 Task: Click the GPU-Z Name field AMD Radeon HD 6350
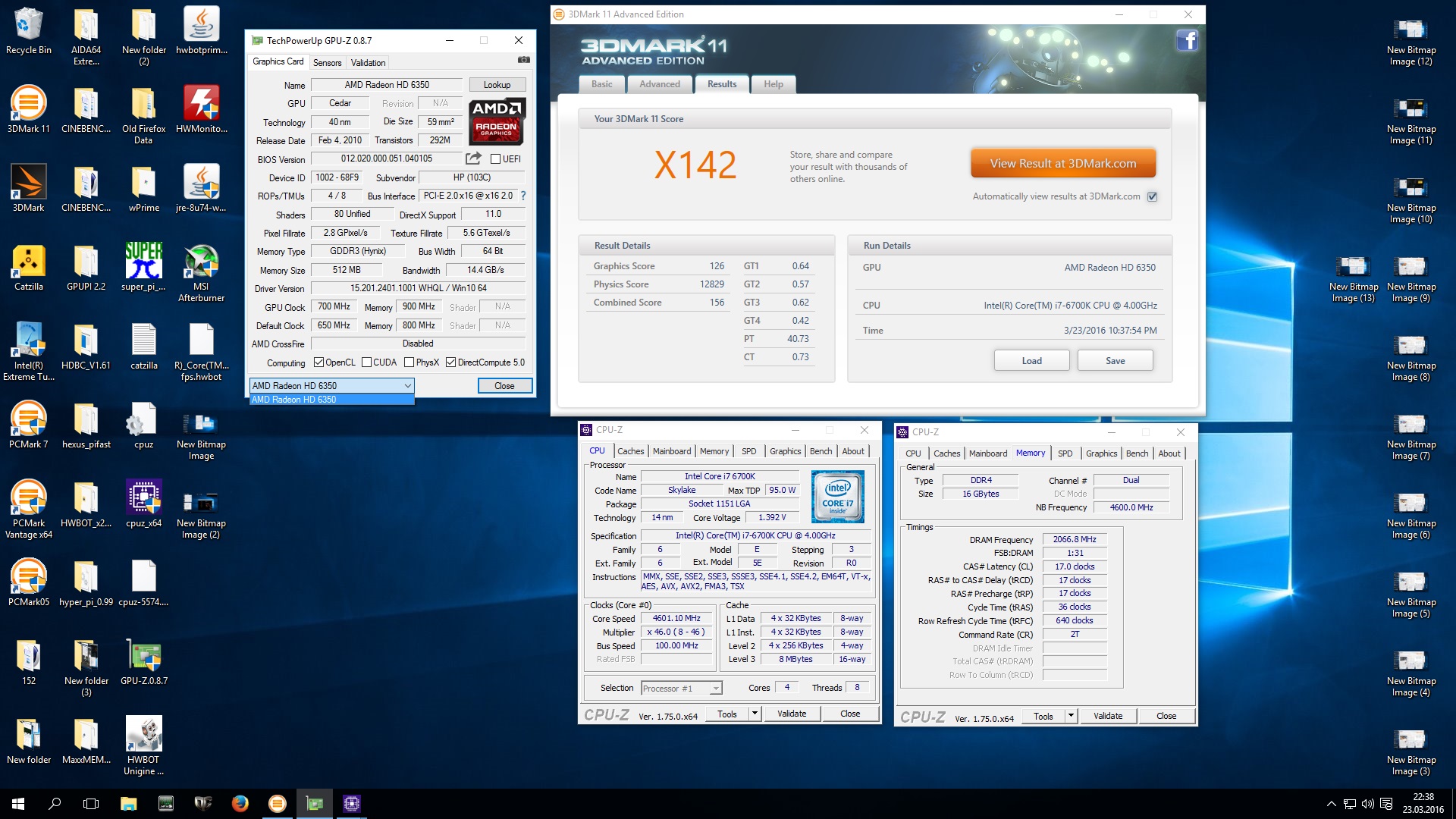(x=387, y=85)
